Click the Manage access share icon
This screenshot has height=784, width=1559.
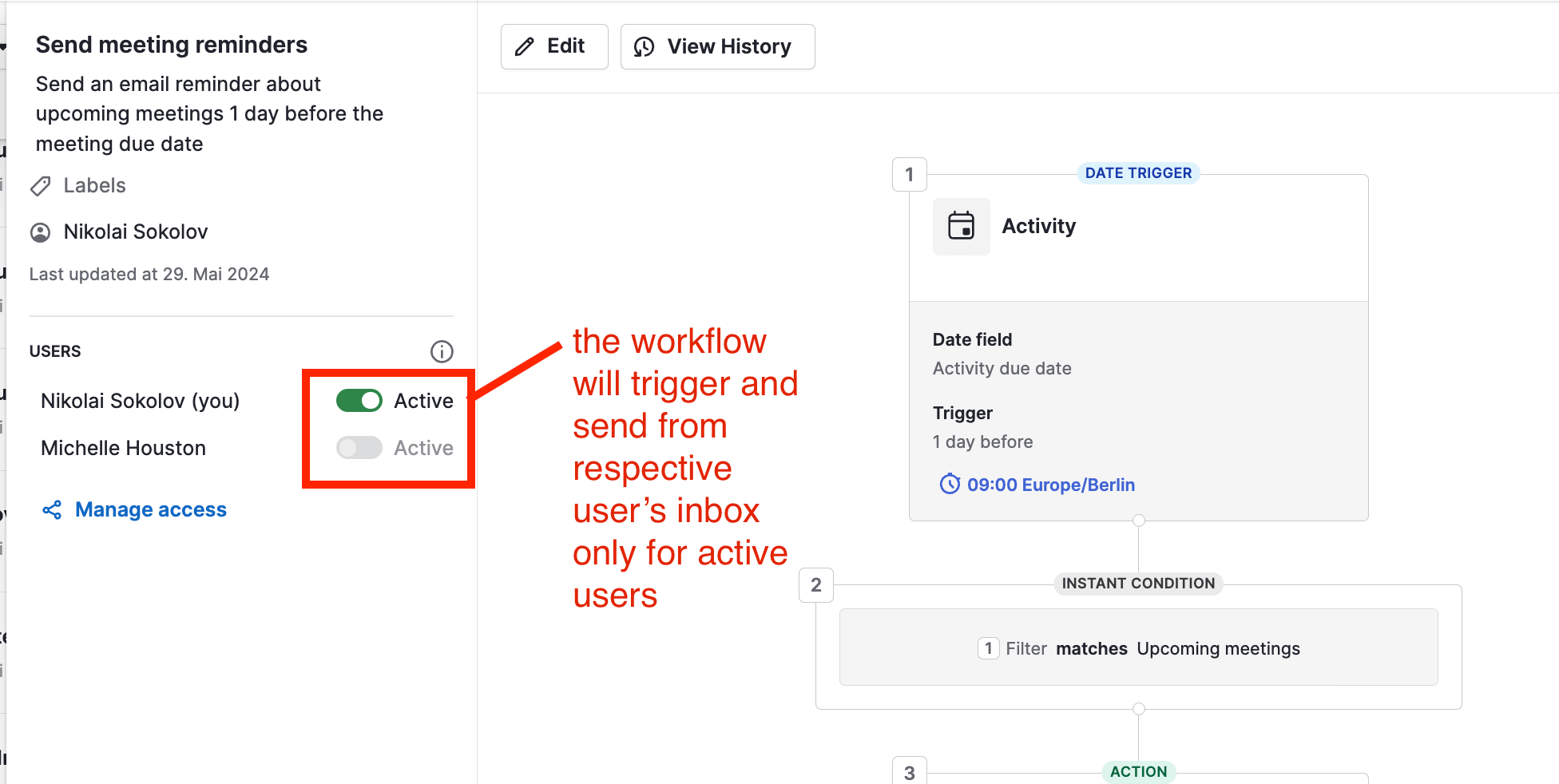tap(52, 510)
